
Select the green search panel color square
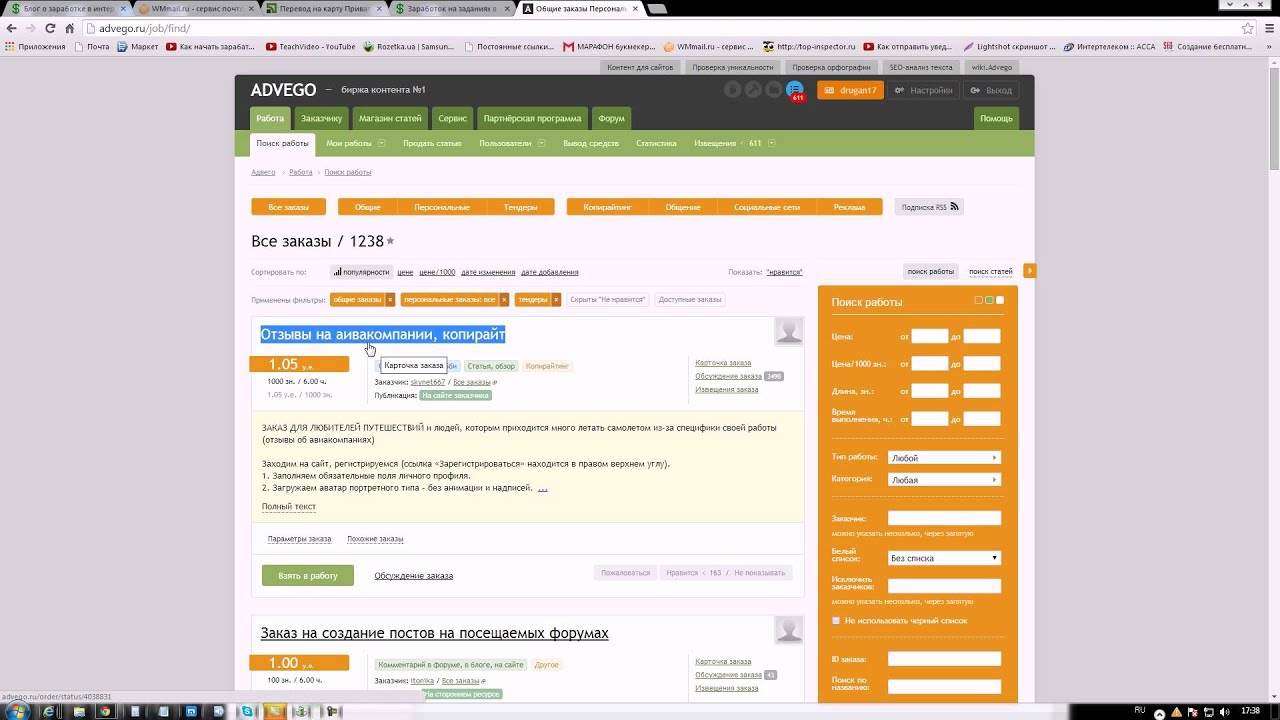pyautogui.click(x=989, y=300)
